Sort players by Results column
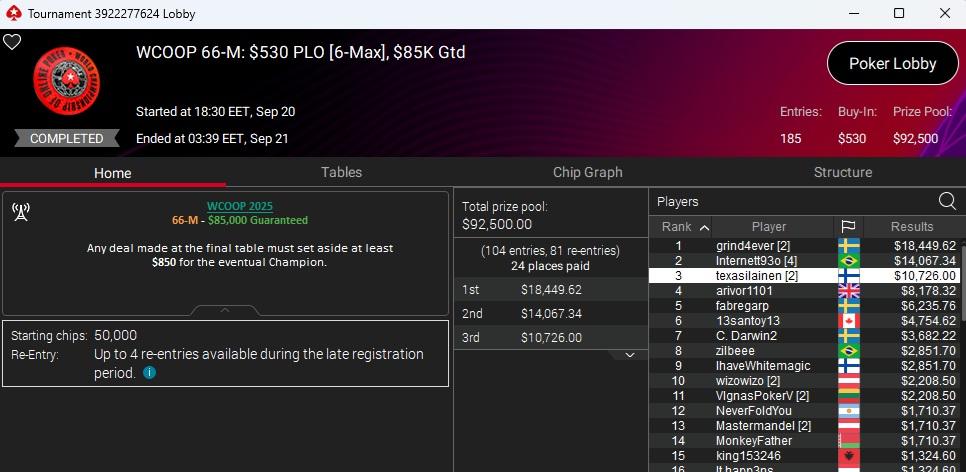 pyautogui.click(x=911, y=227)
